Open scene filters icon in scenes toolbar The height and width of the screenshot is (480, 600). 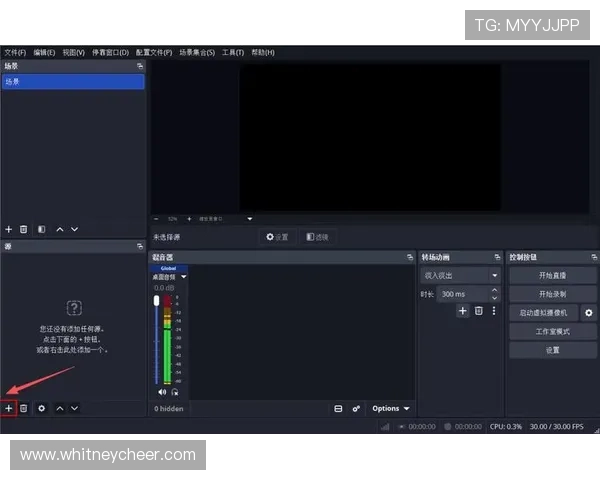coord(41,229)
